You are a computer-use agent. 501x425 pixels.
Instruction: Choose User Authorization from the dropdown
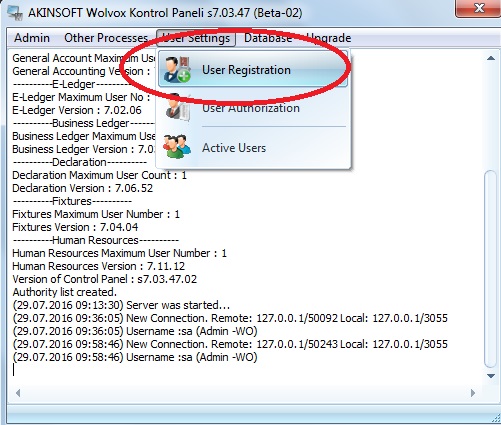(x=253, y=108)
